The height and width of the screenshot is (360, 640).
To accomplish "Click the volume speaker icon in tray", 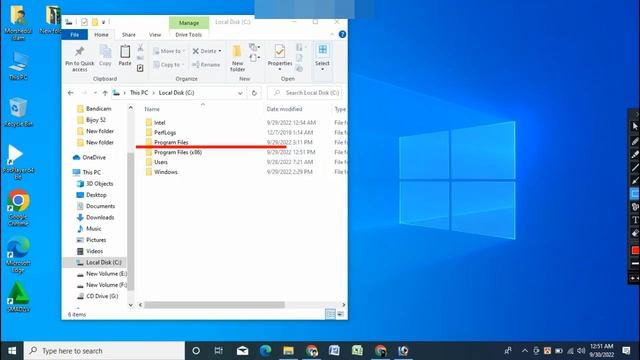I will click(x=581, y=351).
